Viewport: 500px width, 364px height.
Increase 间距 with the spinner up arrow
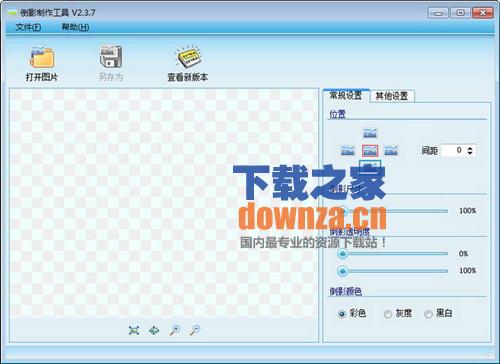(x=470, y=148)
